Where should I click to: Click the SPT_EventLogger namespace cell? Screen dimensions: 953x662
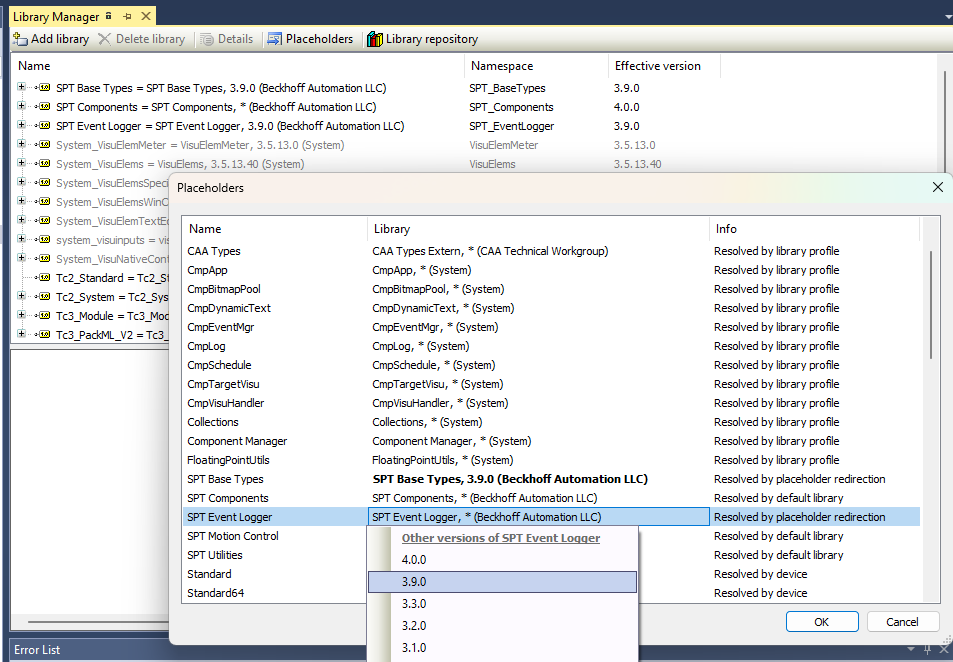point(512,126)
